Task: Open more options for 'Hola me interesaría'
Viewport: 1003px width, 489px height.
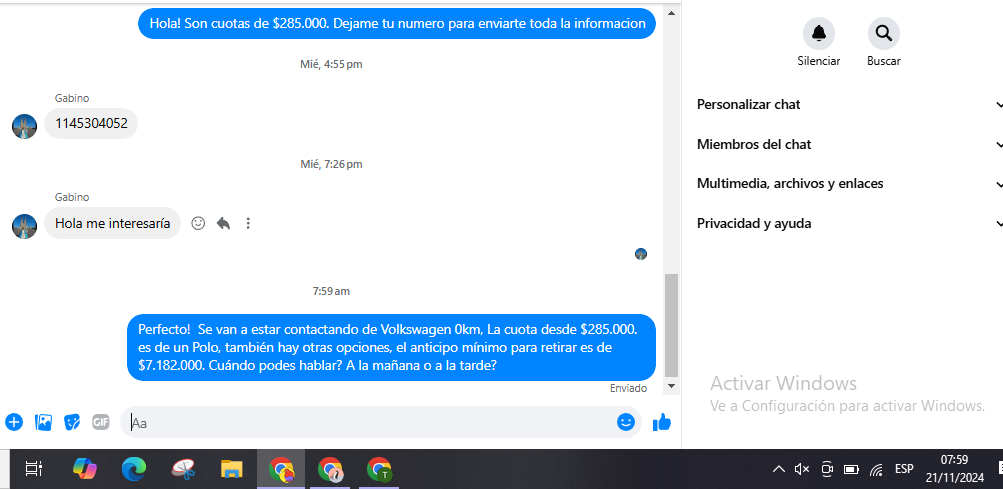Action: click(248, 223)
